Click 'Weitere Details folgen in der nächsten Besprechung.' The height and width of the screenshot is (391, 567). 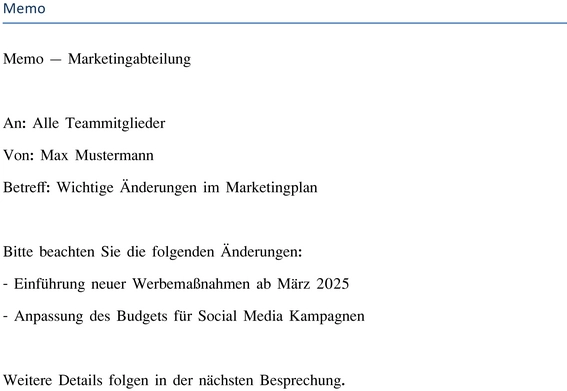click(x=174, y=381)
